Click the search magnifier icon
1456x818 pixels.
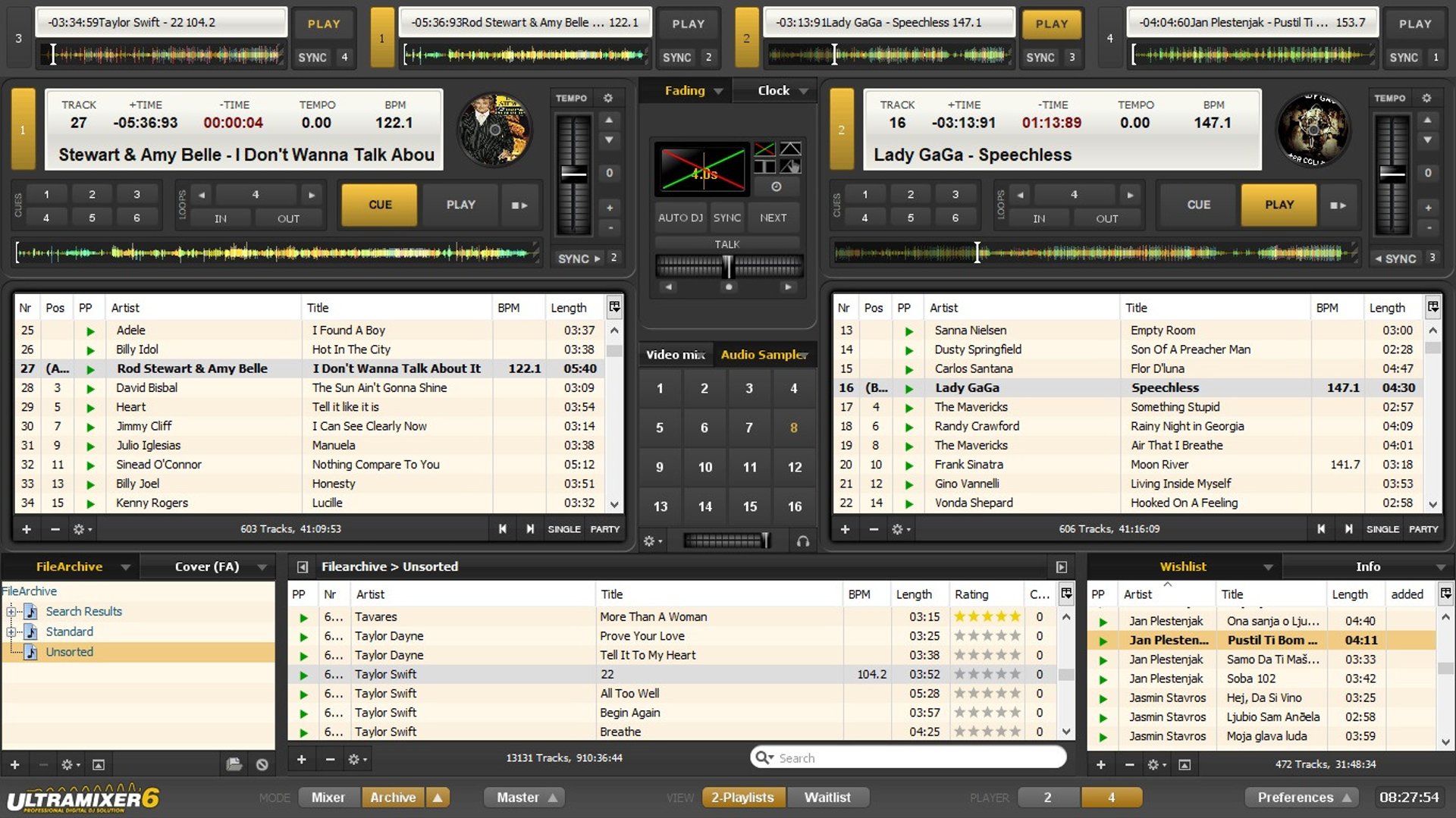(764, 757)
